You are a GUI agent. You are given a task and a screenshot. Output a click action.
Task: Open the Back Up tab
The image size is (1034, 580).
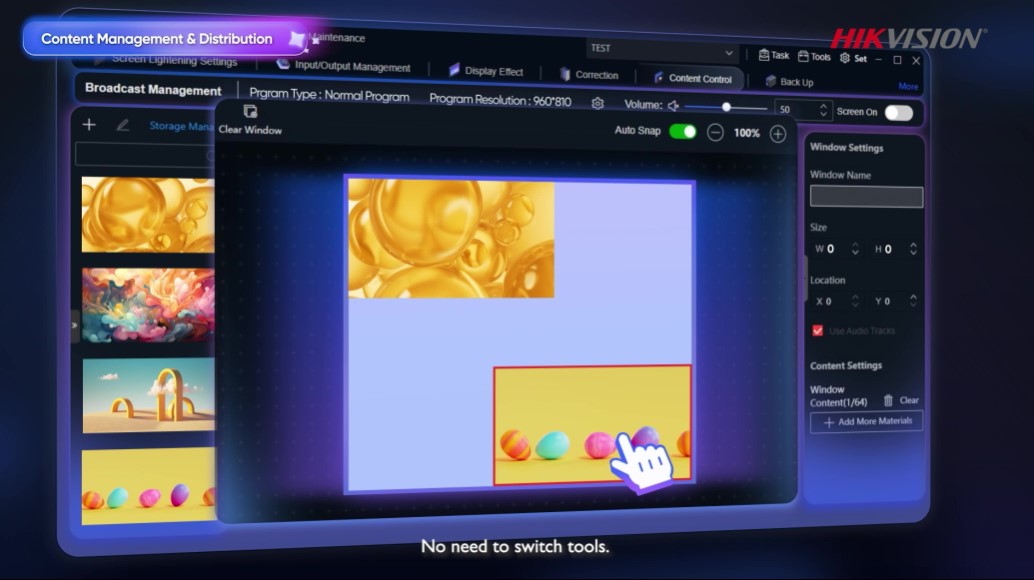point(789,82)
